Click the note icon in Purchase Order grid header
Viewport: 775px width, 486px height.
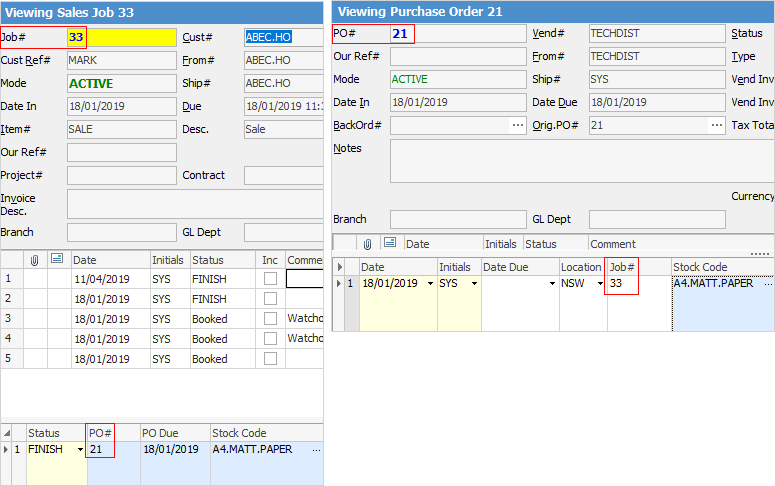point(390,242)
